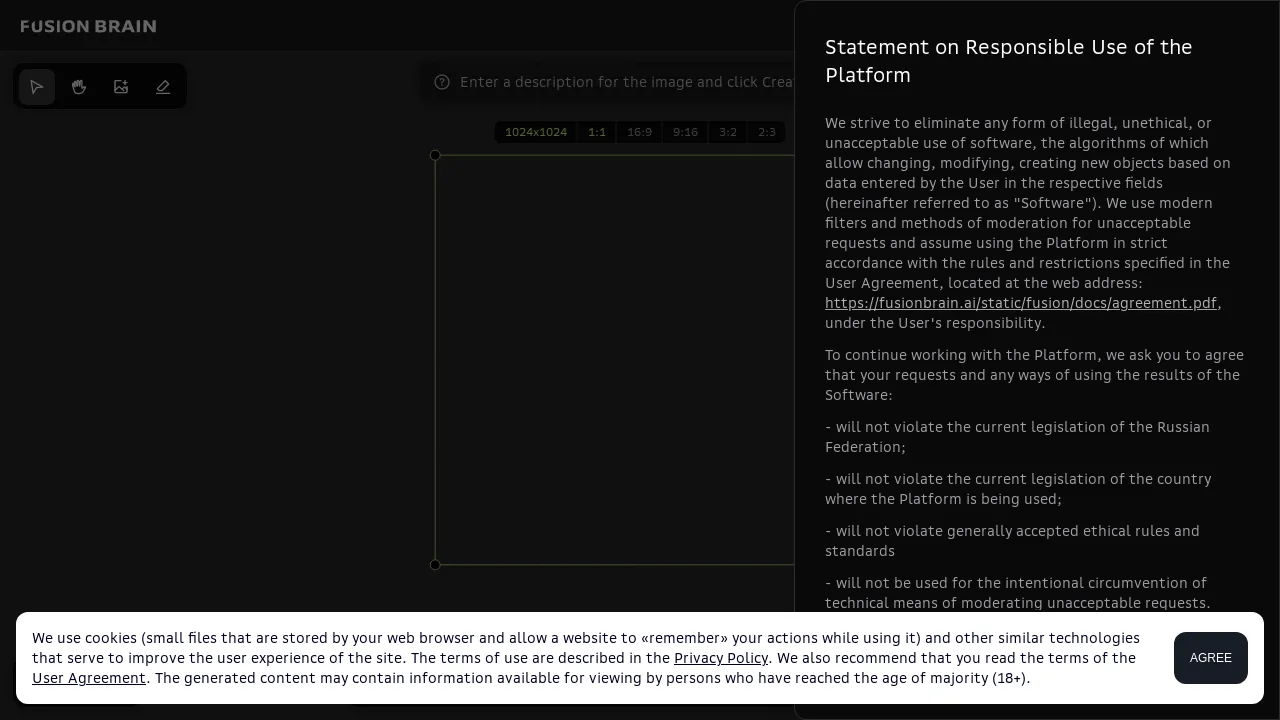Viewport: 1280px width, 720px height.
Task: Click the 1024x1024 size label
Action: 536,132
